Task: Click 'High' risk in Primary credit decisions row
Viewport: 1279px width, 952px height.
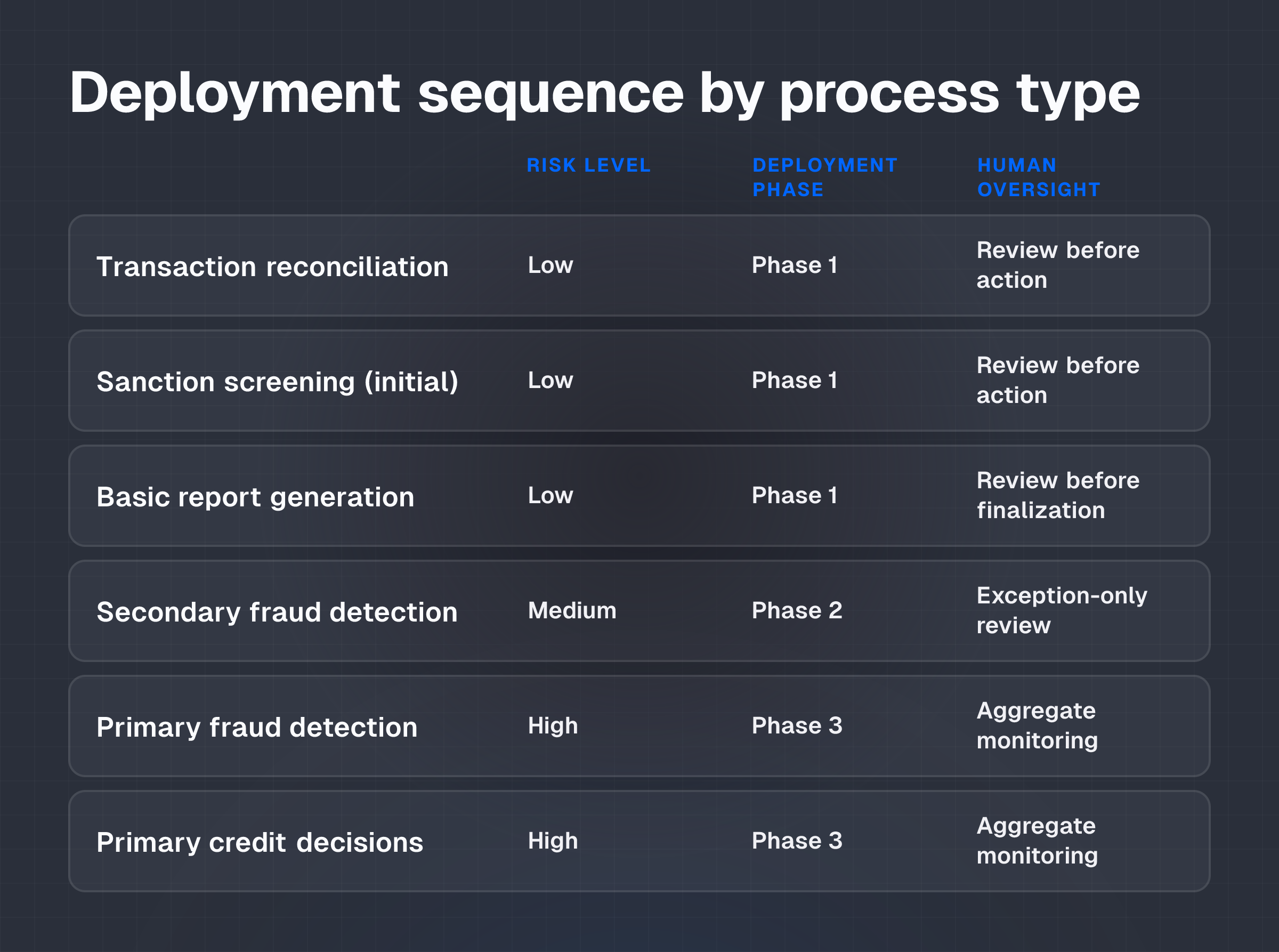Action: 553,842
